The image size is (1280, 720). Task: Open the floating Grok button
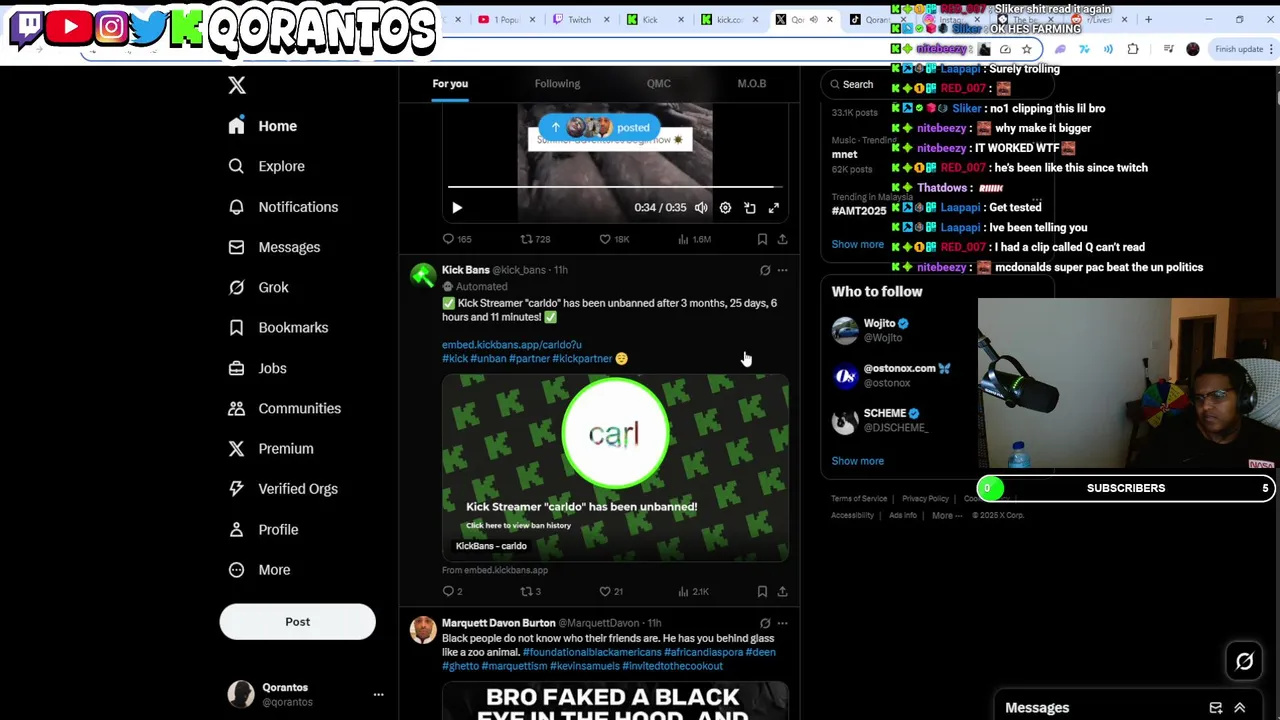pos(1245,661)
